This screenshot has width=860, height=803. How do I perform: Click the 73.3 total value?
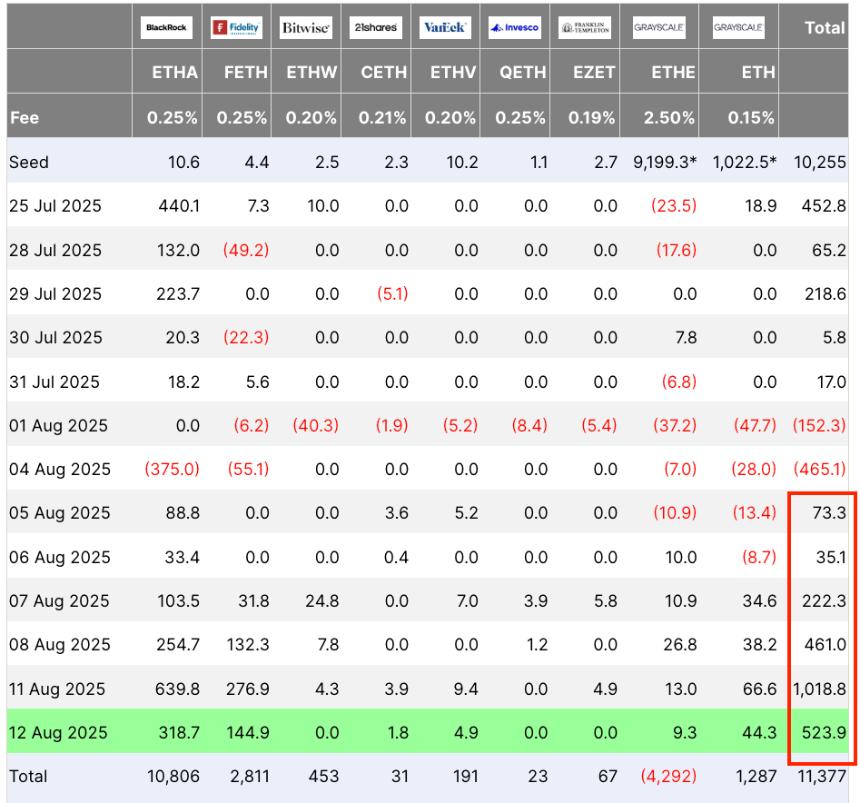click(829, 513)
